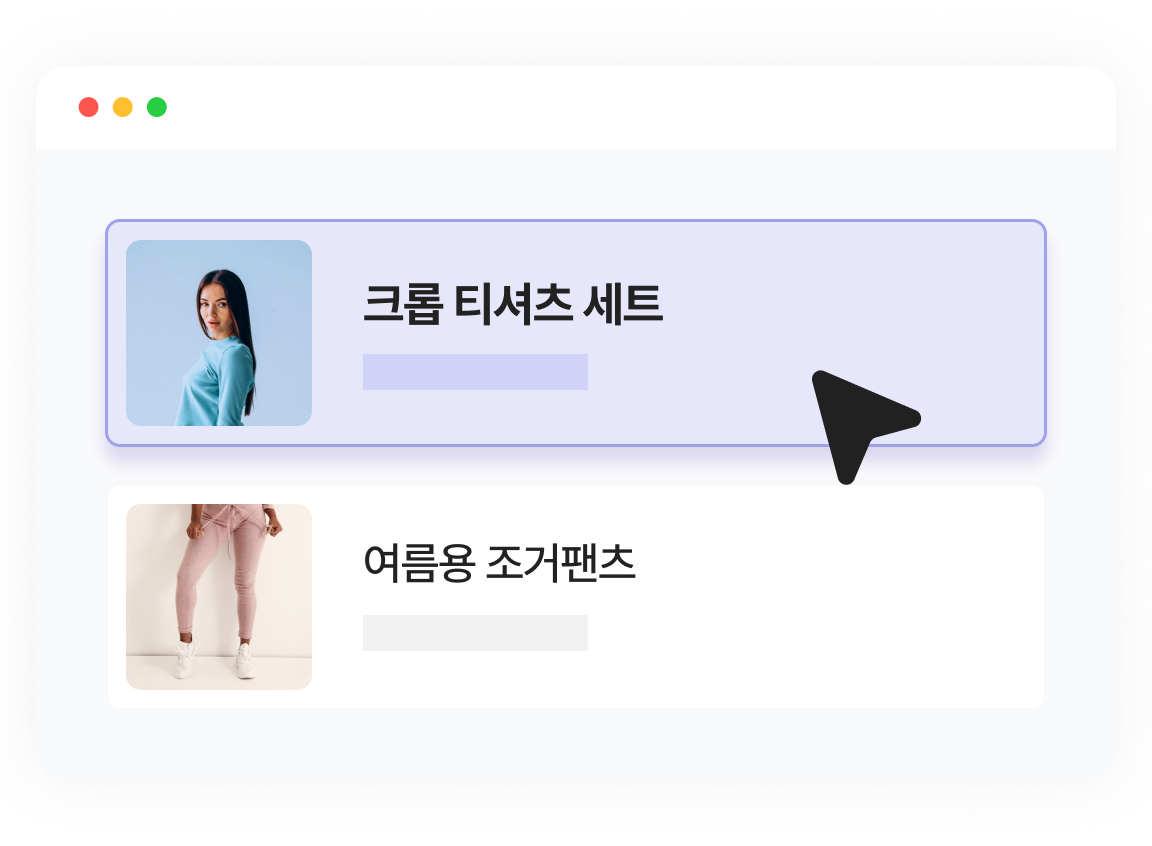Viewport: 1152px width, 846px height.
Task: Select the white 여름용 조거팬츠 product card
Action: coord(576,596)
